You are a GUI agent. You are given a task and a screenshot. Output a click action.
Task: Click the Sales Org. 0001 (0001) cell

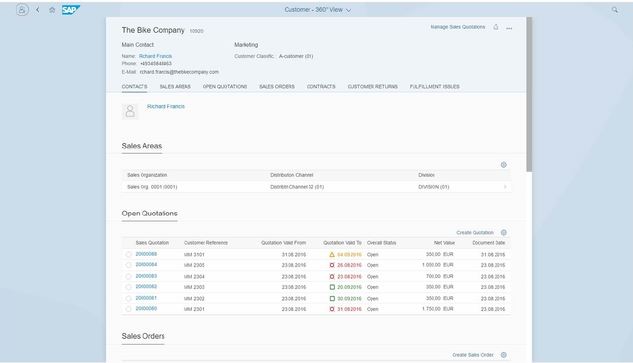coord(152,187)
